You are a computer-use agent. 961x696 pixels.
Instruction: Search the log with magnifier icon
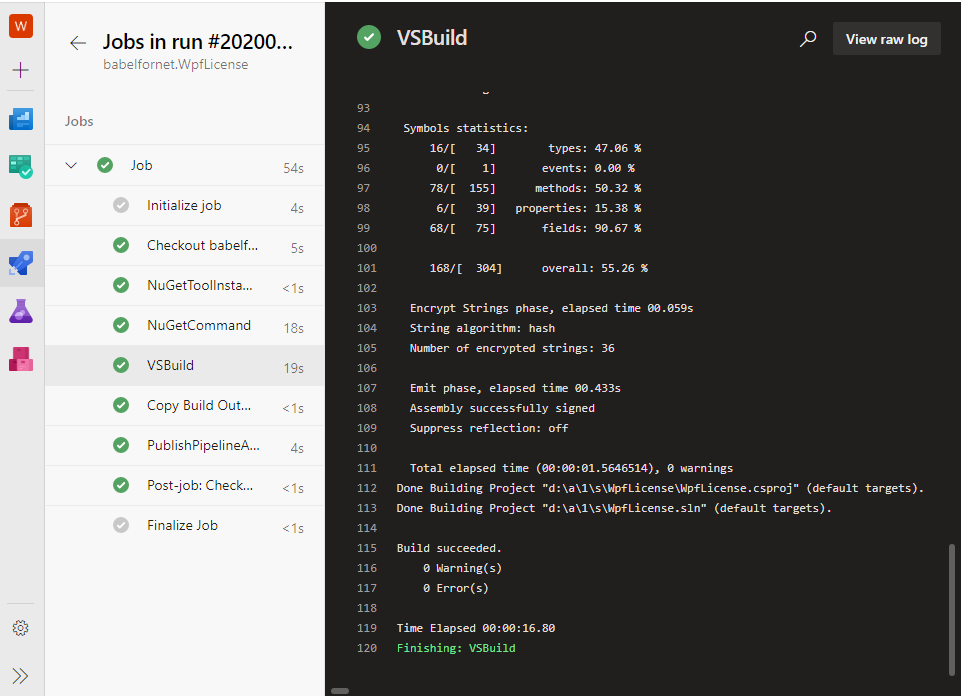click(x=808, y=39)
